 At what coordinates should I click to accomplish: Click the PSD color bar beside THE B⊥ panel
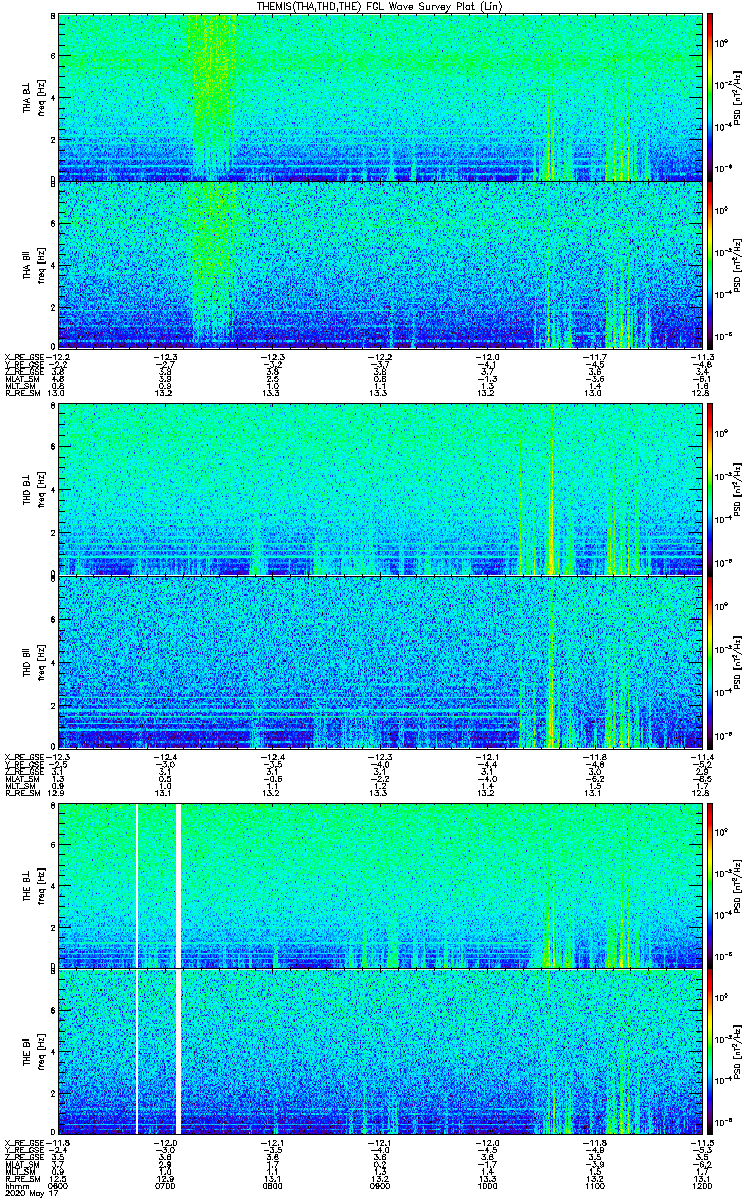710,886
